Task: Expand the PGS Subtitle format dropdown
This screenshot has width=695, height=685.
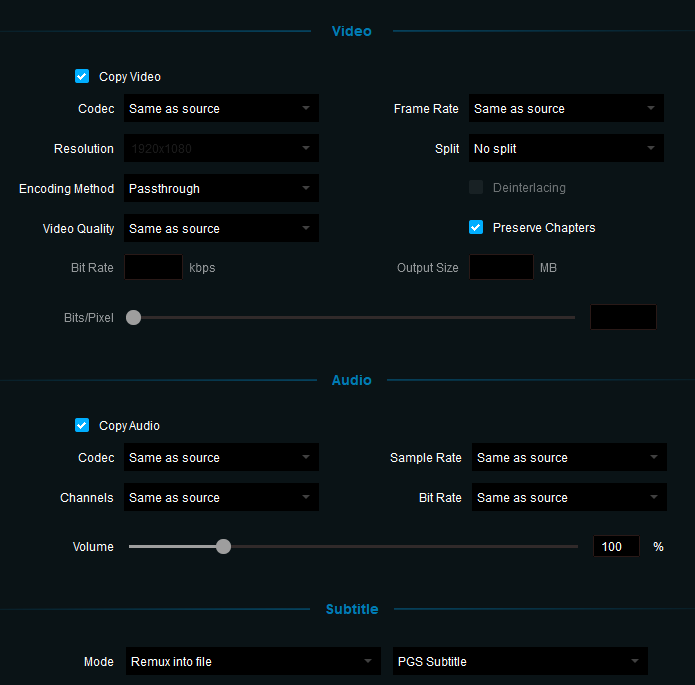Action: point(520,661)
